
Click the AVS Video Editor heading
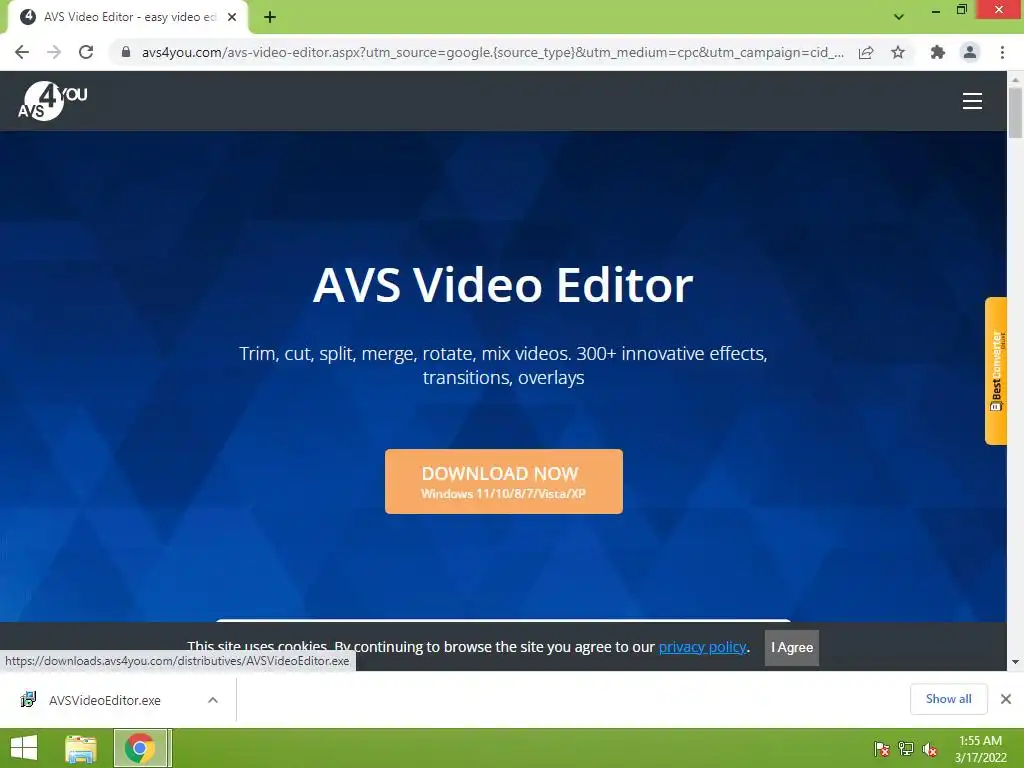[503, 285]
